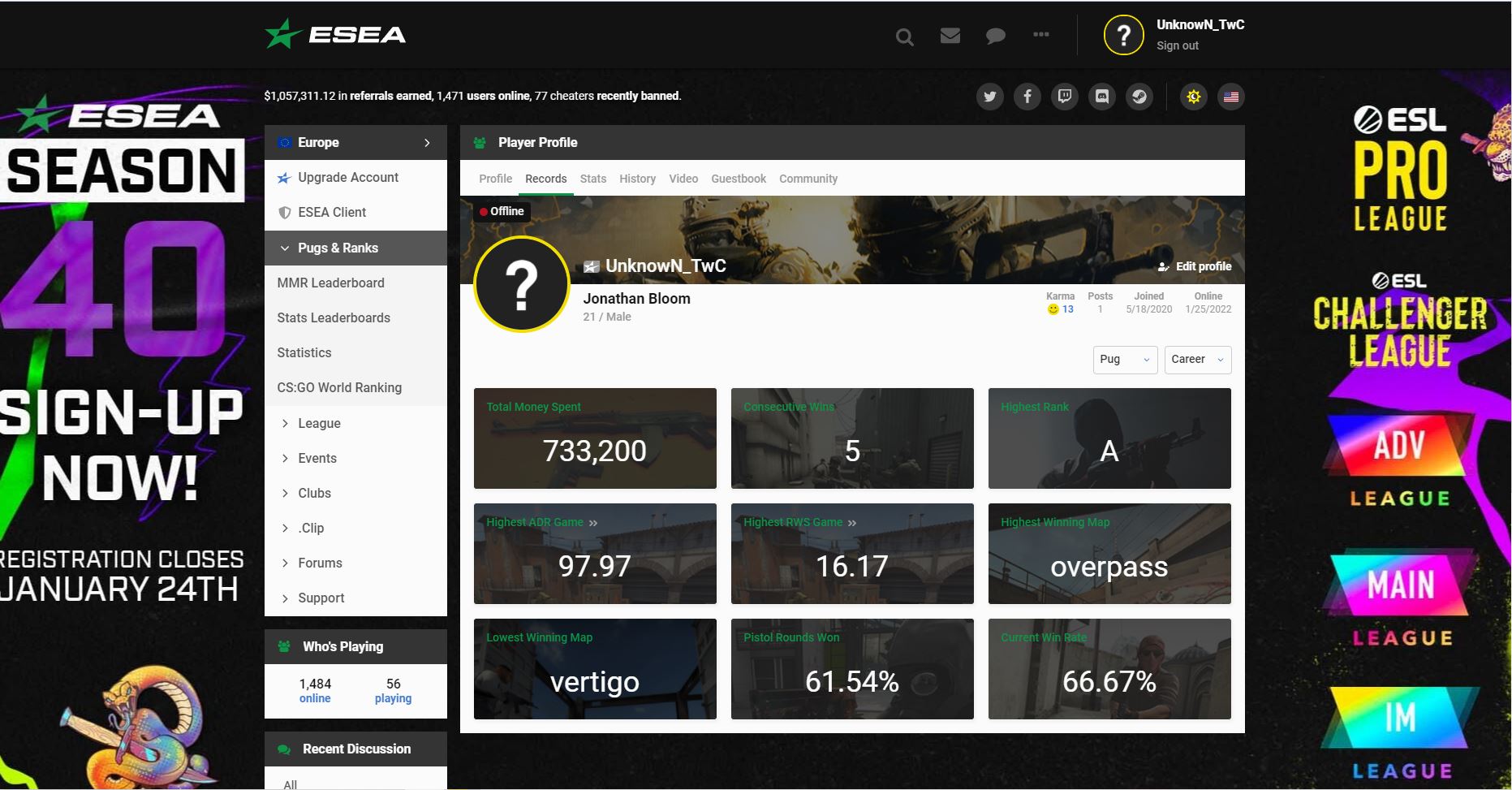Collapse the Pugs & Ranks section

pos(355,248)
